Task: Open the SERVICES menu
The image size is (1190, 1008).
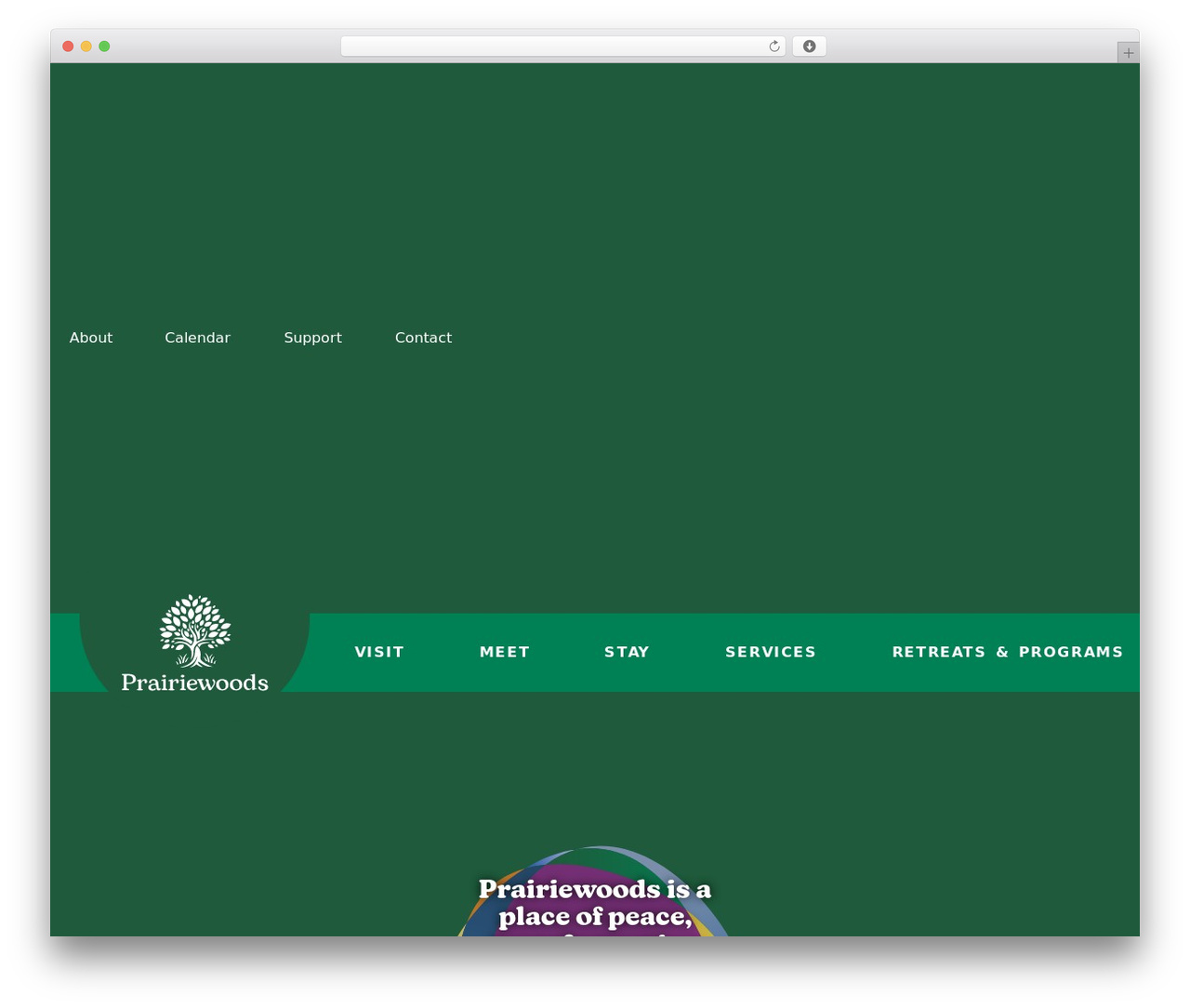Action: (771, 652)
